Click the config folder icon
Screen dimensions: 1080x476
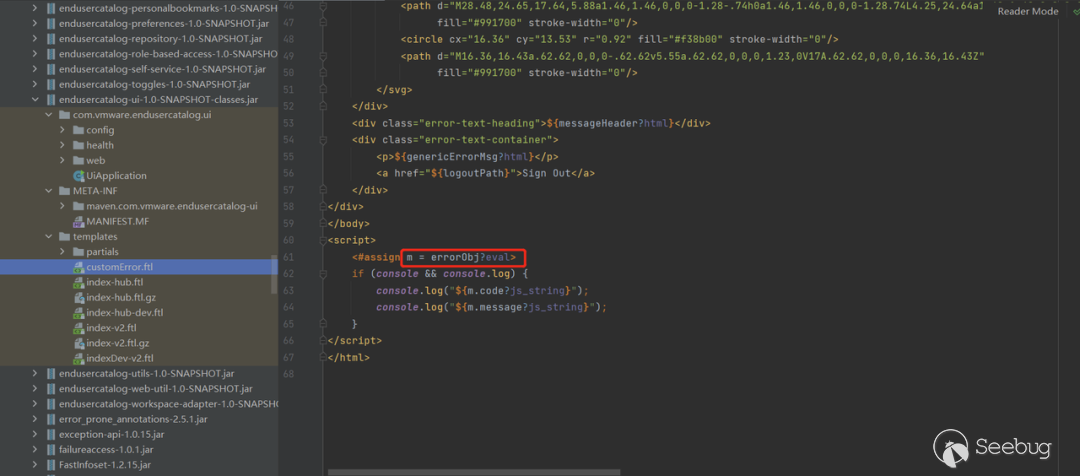(78, 130)
